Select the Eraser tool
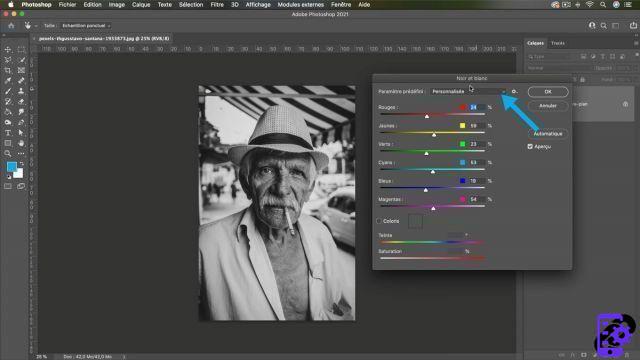Image resolution: width=640 pixels, height=360 pixels. click(21, 102)
